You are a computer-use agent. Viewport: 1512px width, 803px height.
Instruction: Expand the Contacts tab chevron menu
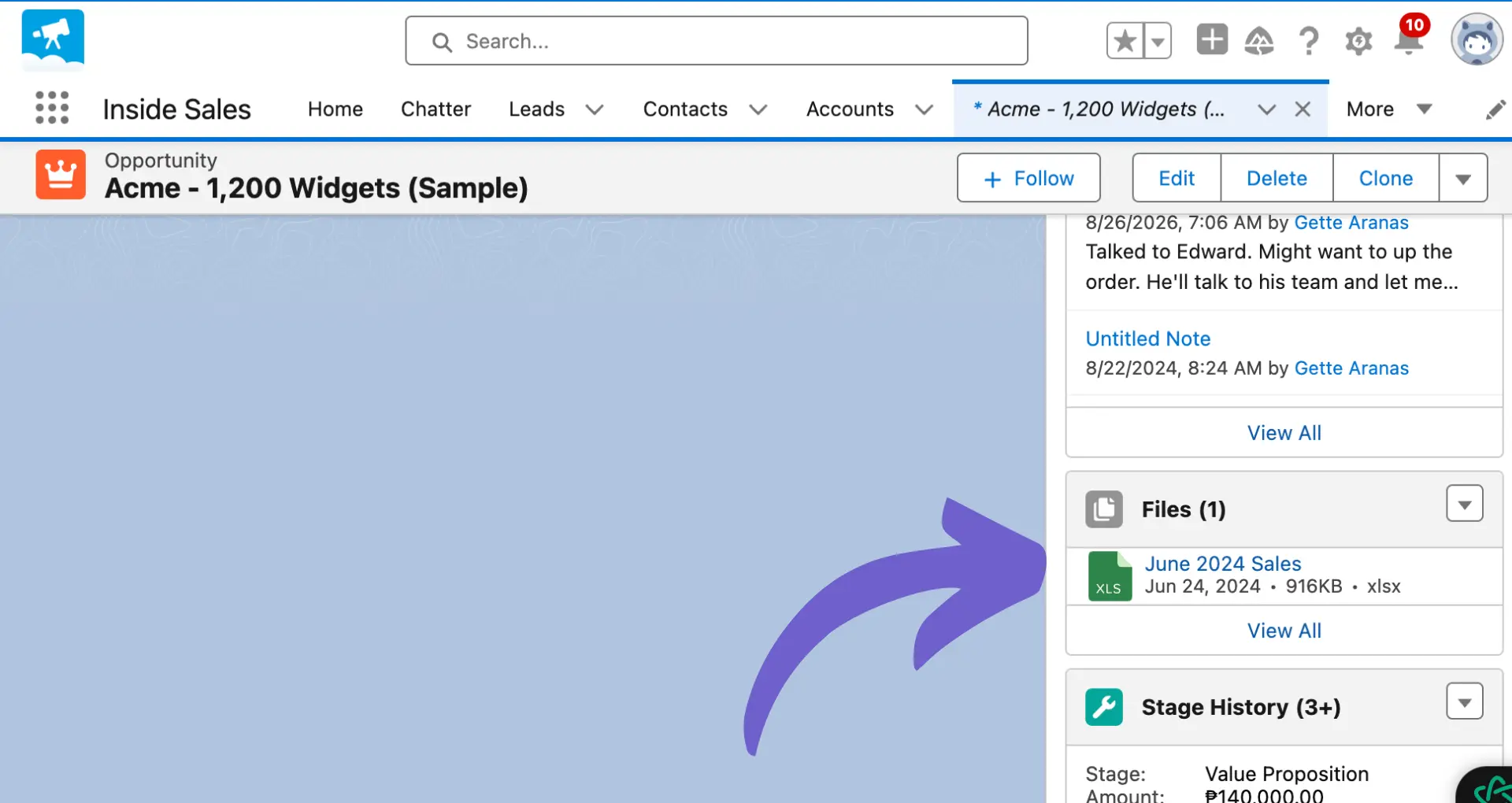[758, 109]
